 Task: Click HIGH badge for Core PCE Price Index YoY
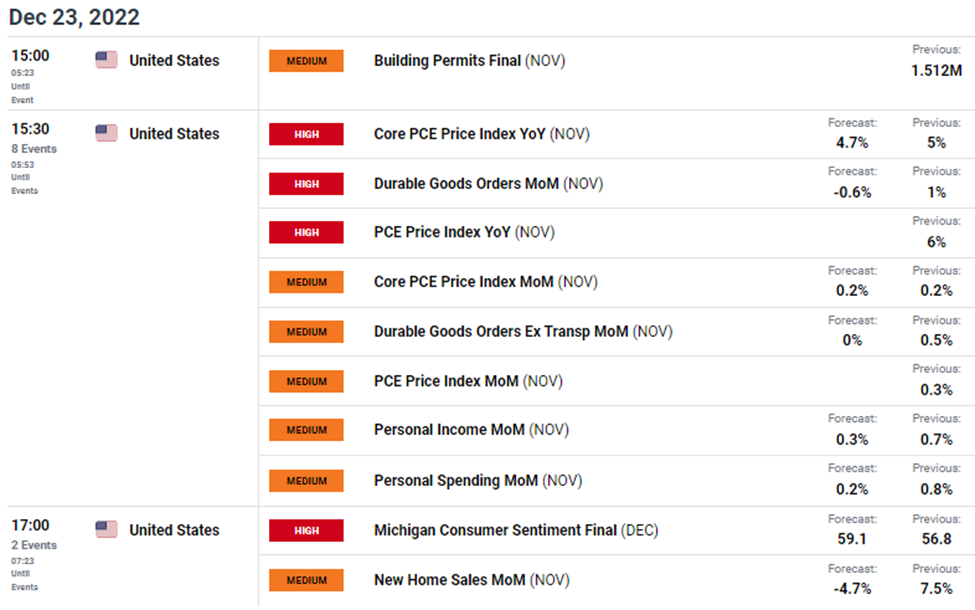306,134
